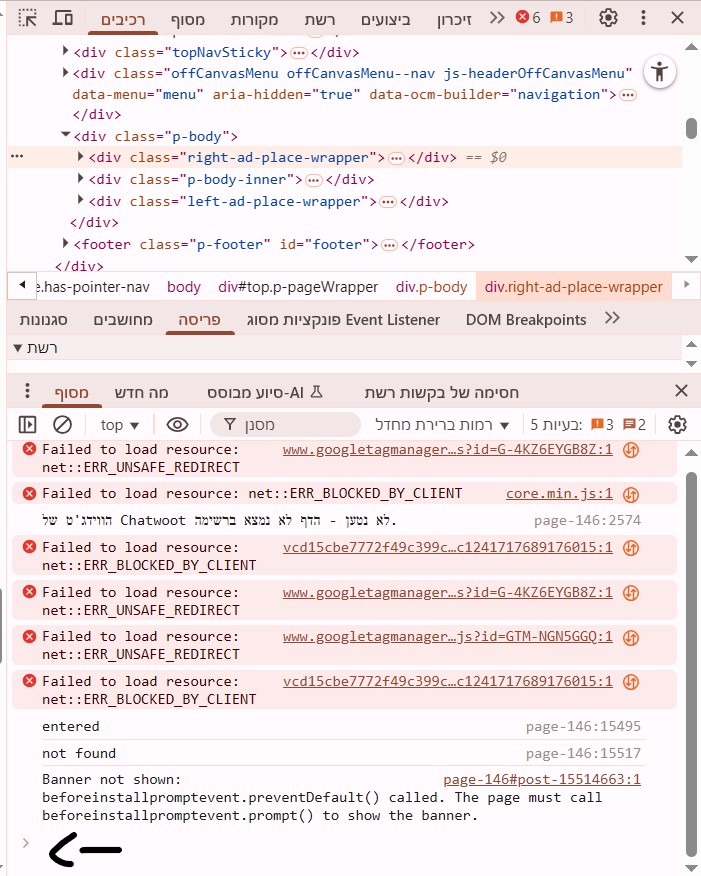
Task: Open live expression eye icon
Action: click(177, 425)
